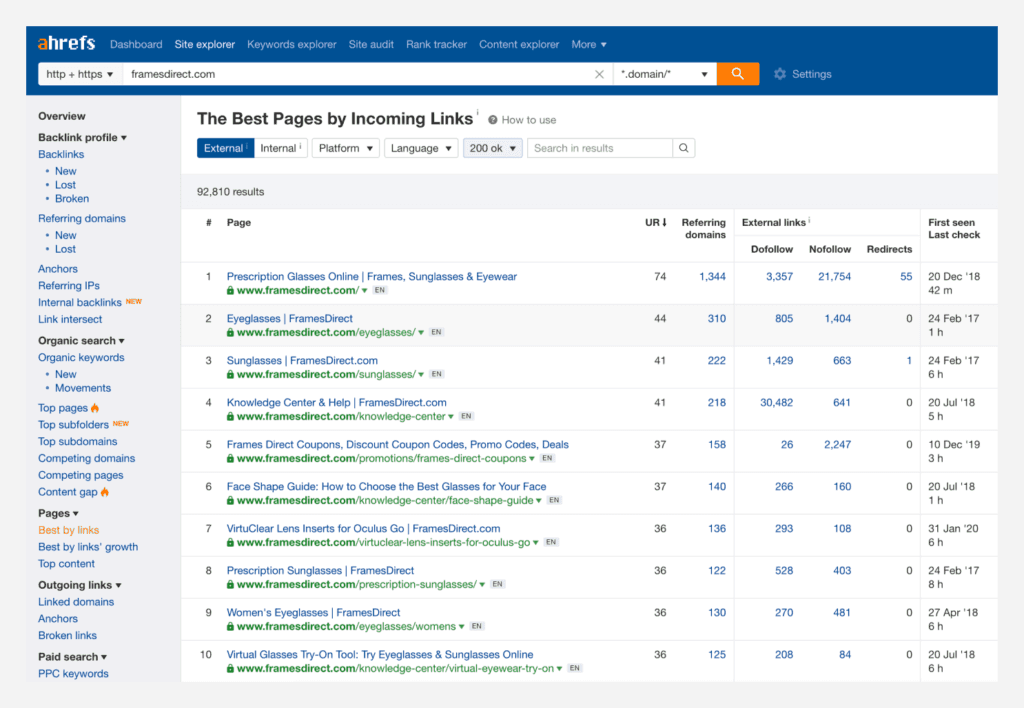Open the Best by links' growth link
1024x708 pixels.
click(x=88, y=547)
